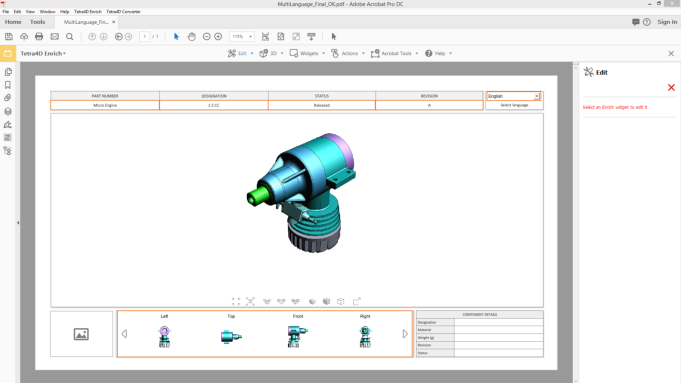Select the Top view thumbnail

[x=231, y=336]
